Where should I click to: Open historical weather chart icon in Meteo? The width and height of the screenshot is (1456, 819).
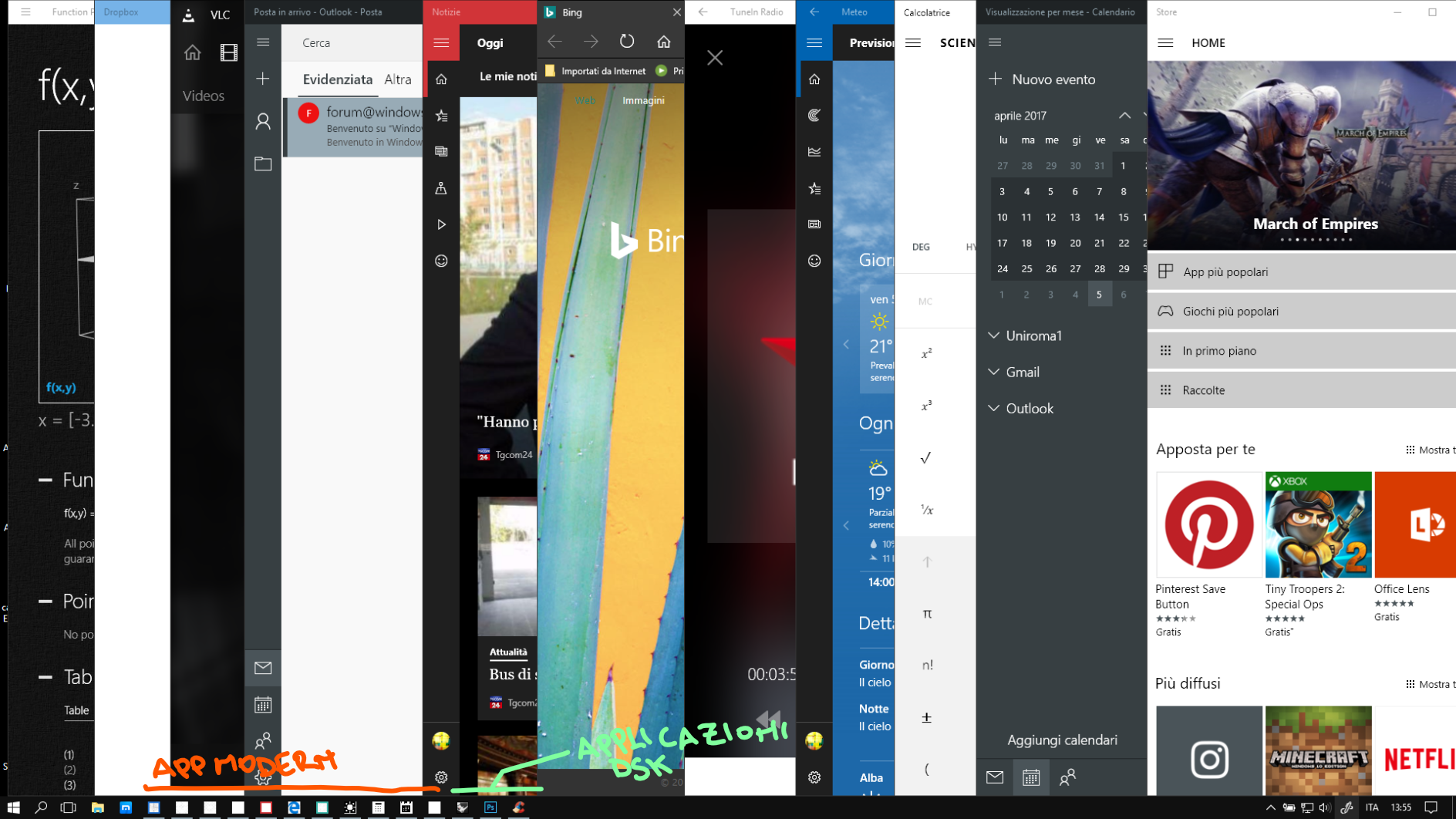tap(814, 152)
